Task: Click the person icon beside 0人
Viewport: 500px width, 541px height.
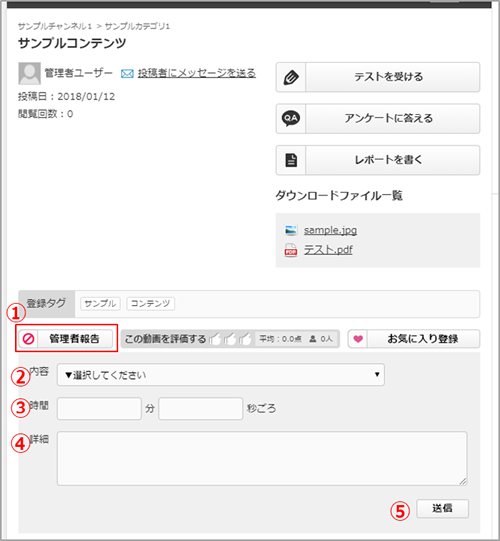Action: point(313,339)
